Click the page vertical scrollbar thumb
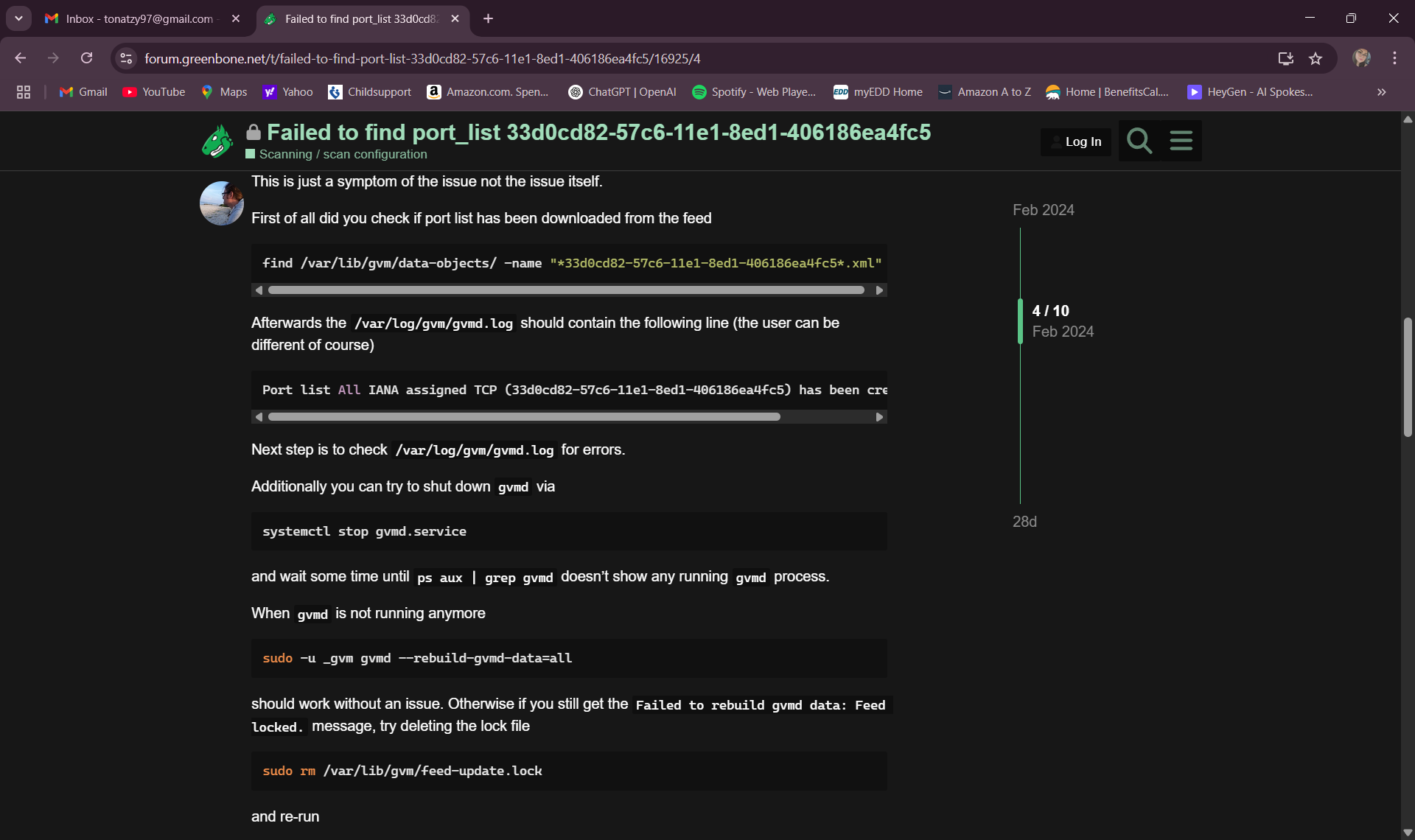 coord(1408,377)
